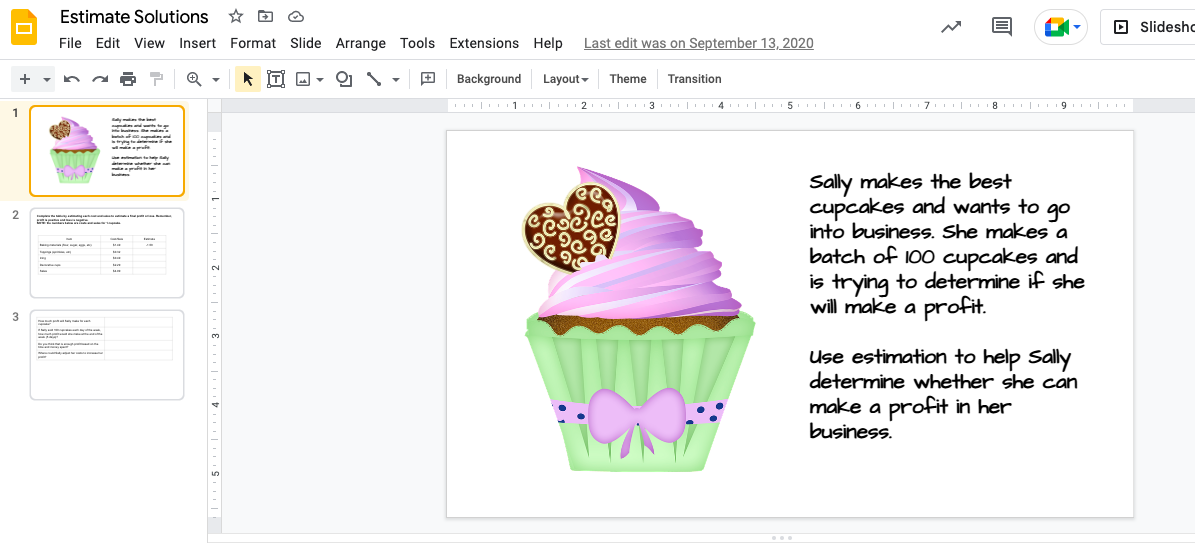Click the shape tool icon

[344, 79]
